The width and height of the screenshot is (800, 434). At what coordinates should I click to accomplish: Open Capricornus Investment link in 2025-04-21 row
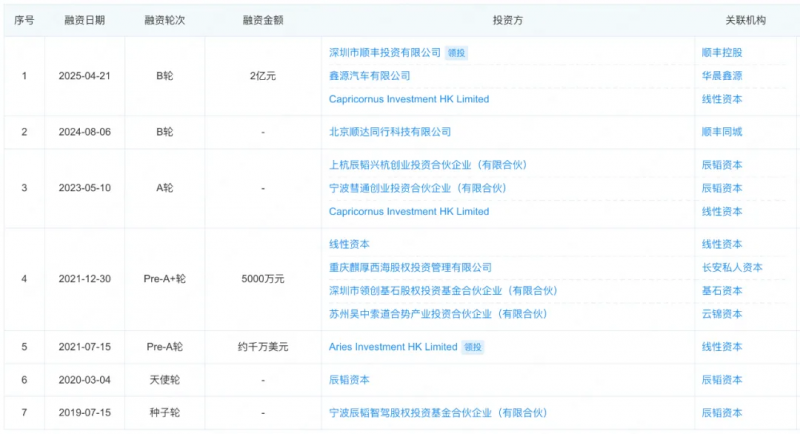(x=409, y=99)
